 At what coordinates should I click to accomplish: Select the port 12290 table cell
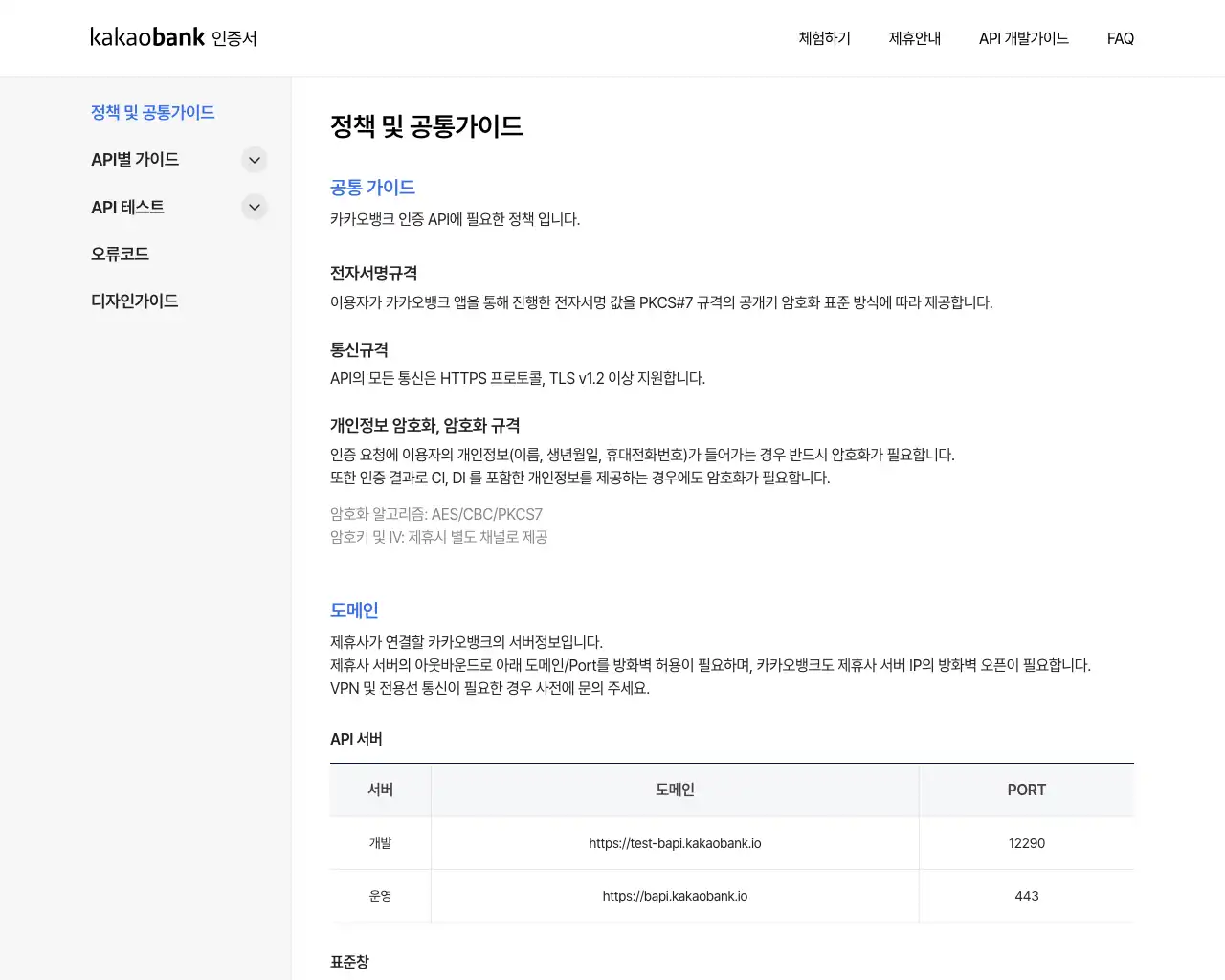tap(1026, 843)
